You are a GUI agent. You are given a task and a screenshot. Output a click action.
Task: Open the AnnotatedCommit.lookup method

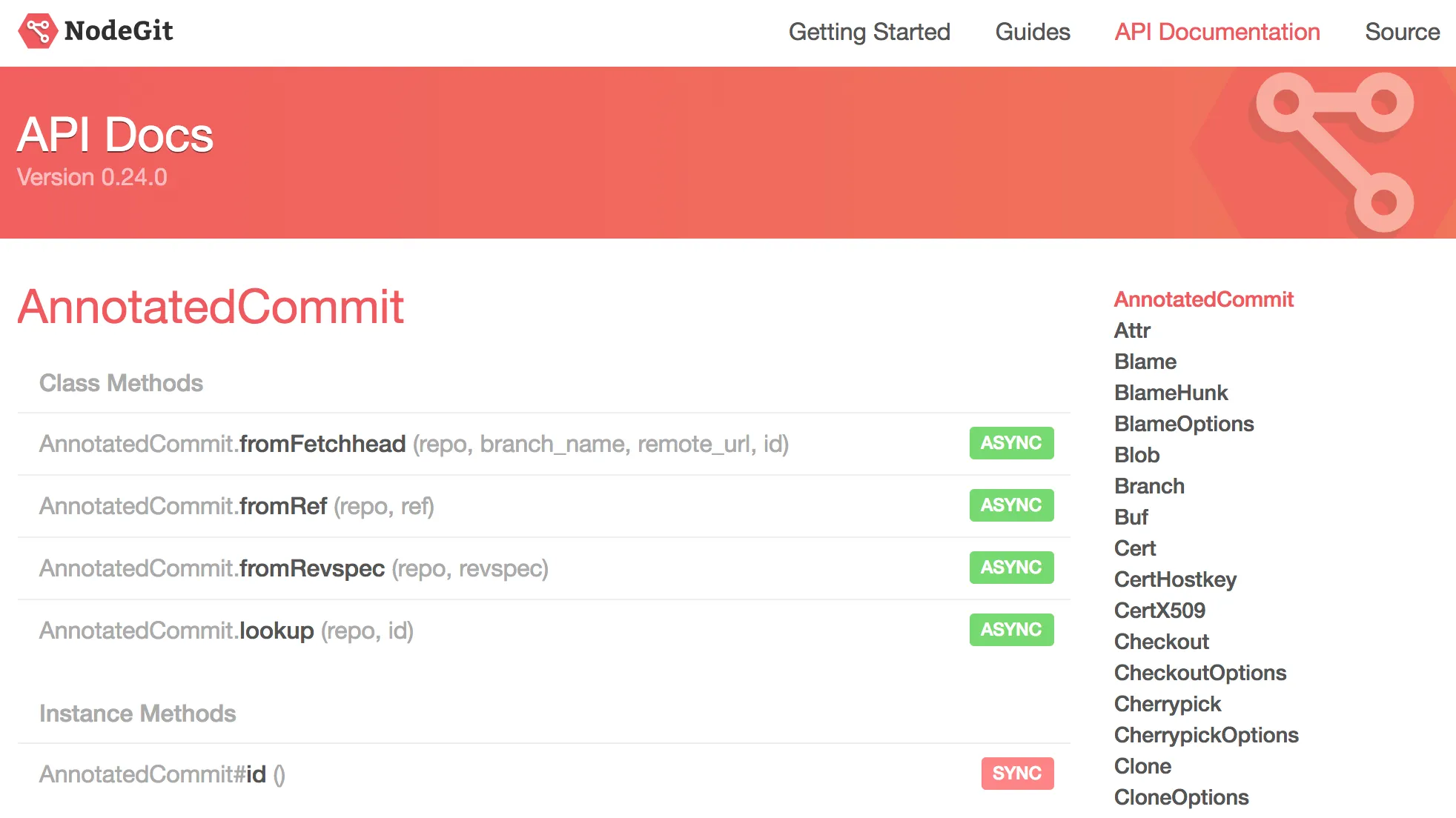pyautogui.click(x=226, y=631)
